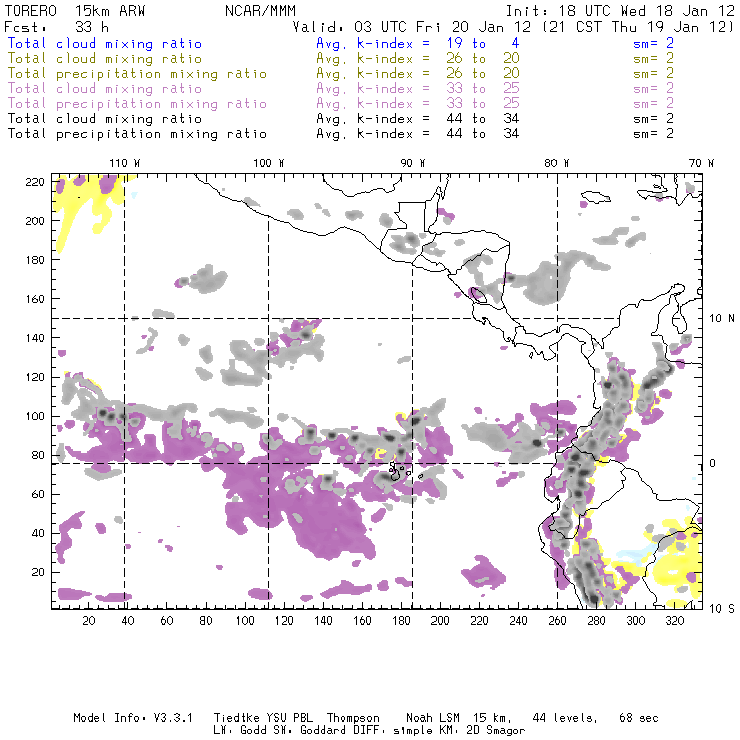The image size is (740, 740).
Task: Click the 'Tiedtke YSU PBL' scheme text
Action: tap(264, 718)
